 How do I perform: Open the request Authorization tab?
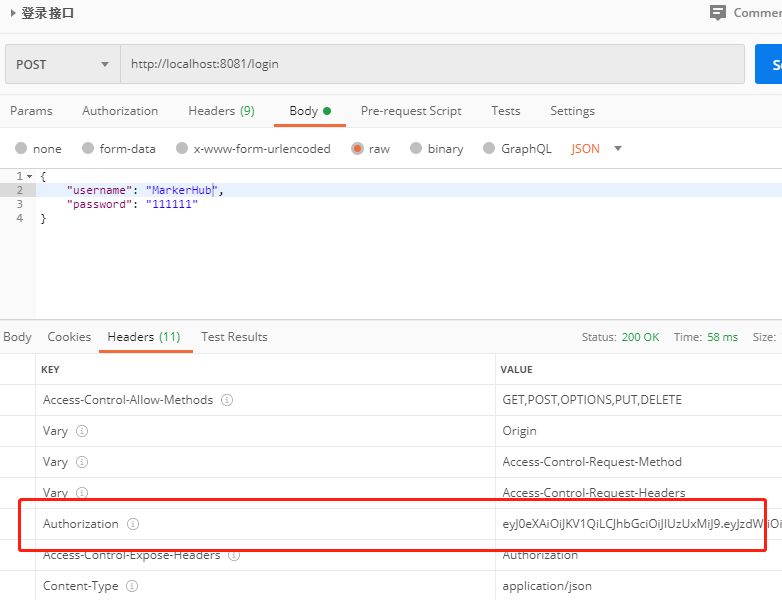(x=120, y=111)
